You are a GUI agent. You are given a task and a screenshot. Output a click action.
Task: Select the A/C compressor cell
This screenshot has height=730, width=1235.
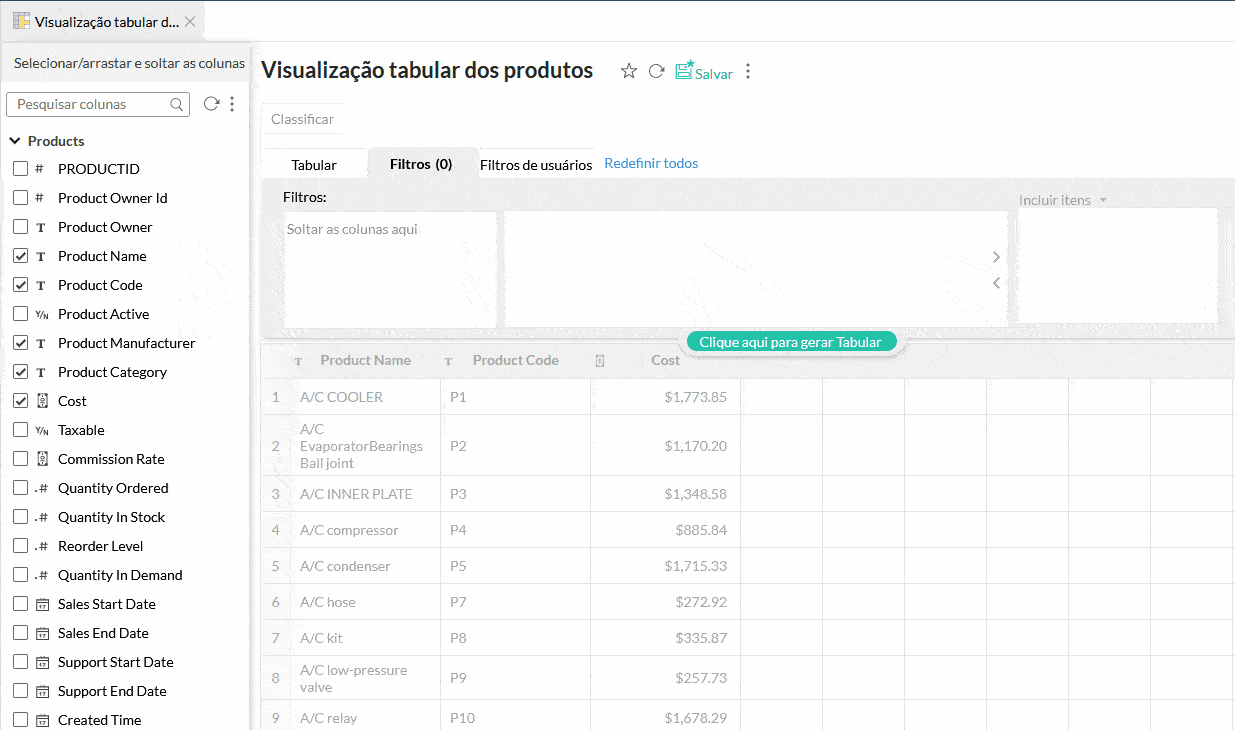(366, 530)
